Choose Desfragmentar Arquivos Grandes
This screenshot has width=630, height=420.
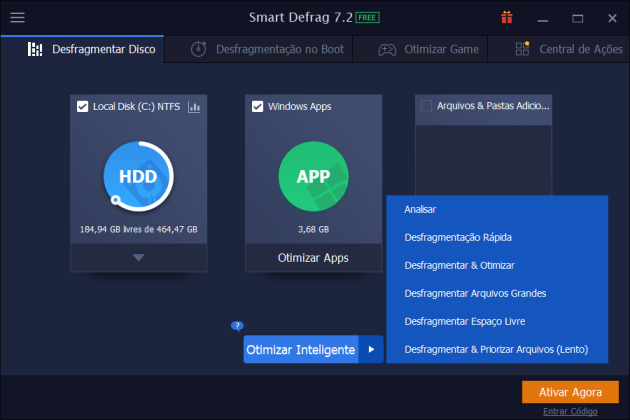click(x=497, y=293)
